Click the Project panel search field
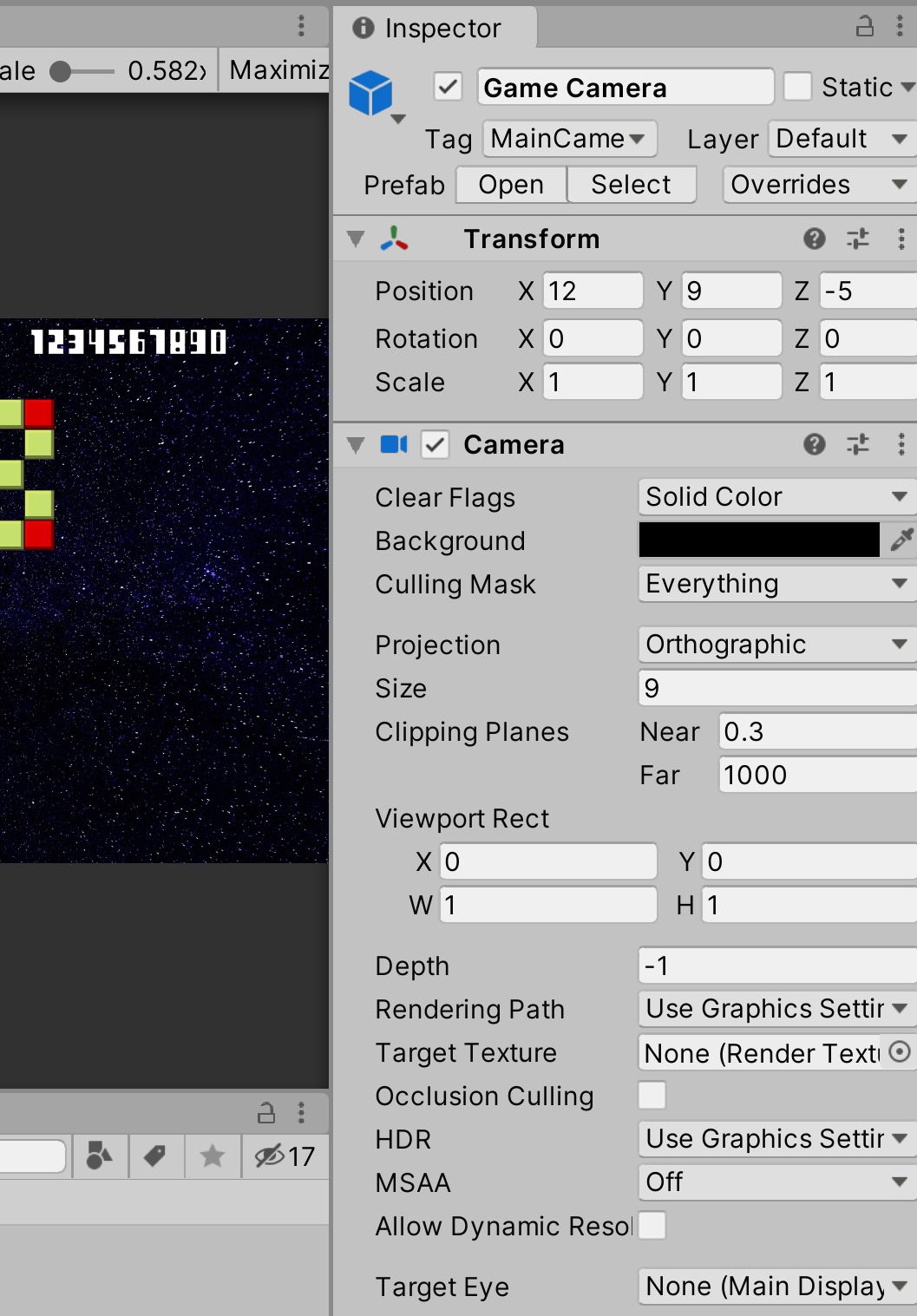This screenshot has height=1316, width=917. coord(33,1156)
